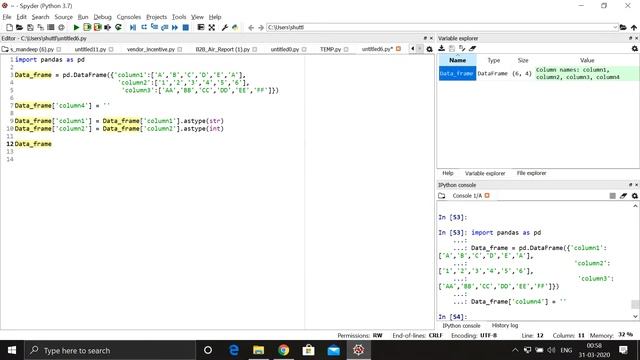Viewport: 640px width, 360px height.
Task: Run current cell and go to next
Action: point(97,27)
